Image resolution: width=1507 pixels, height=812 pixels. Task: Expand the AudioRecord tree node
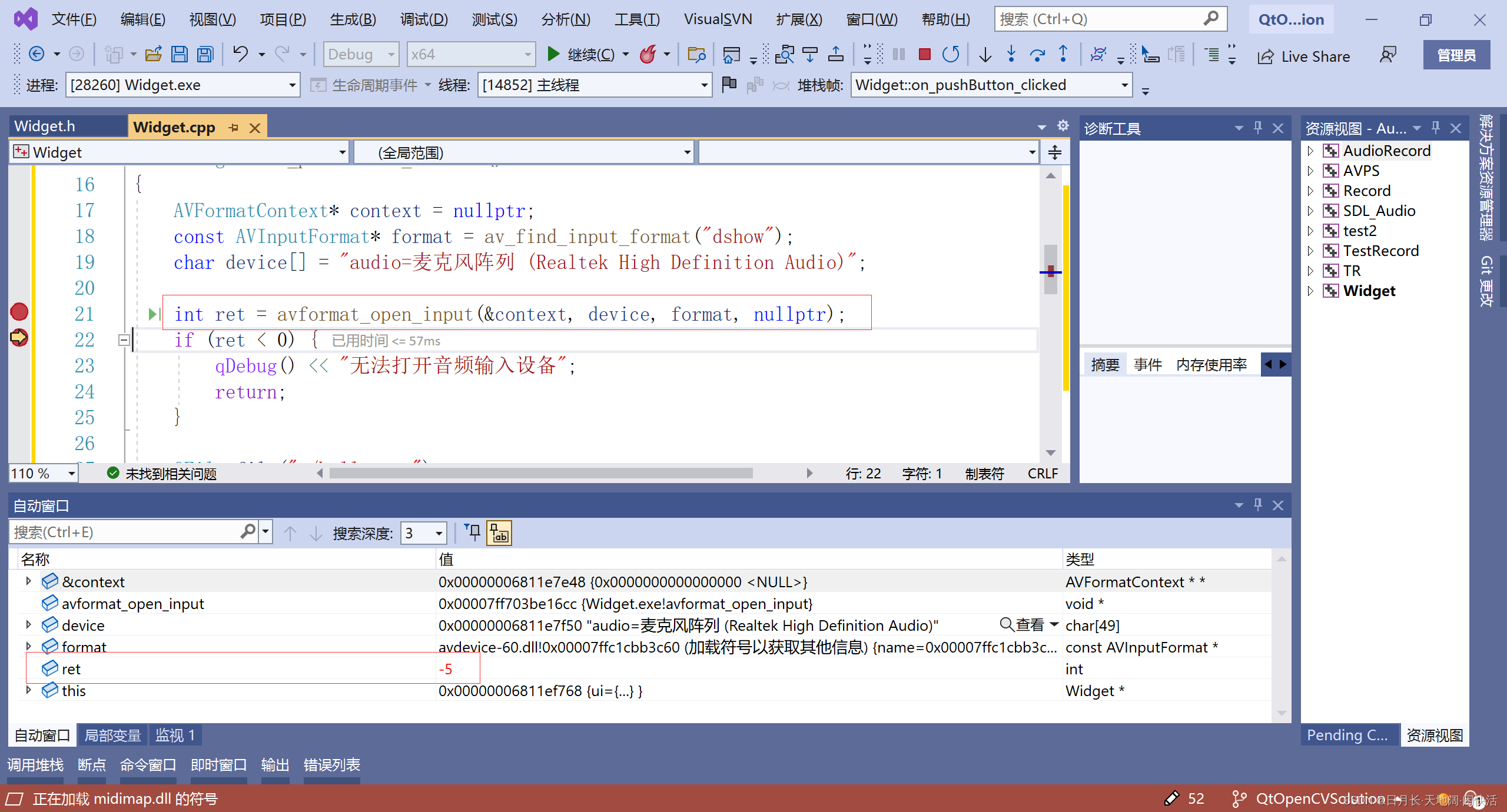[x=1310, y=151]
